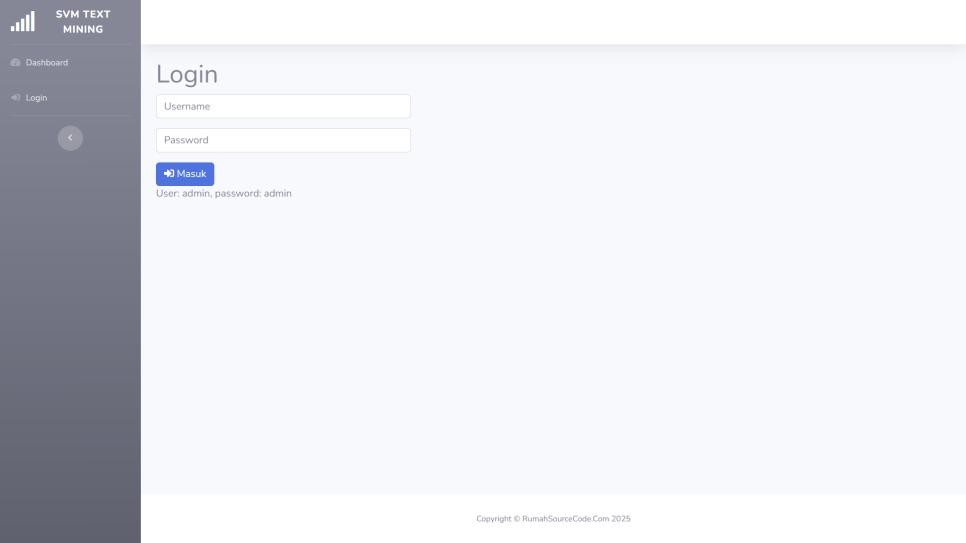The image size is (966, 543).
Task: Click the sign-in icon on Masuk button
Action: 169,174
